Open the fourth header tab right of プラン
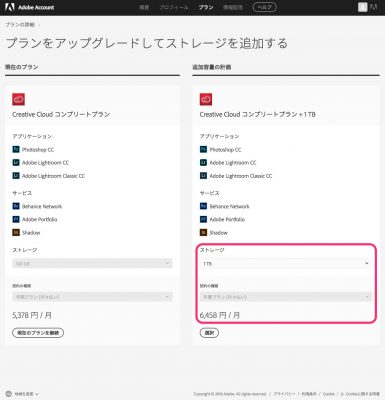 pyautogui.click(x=233, y=7)
